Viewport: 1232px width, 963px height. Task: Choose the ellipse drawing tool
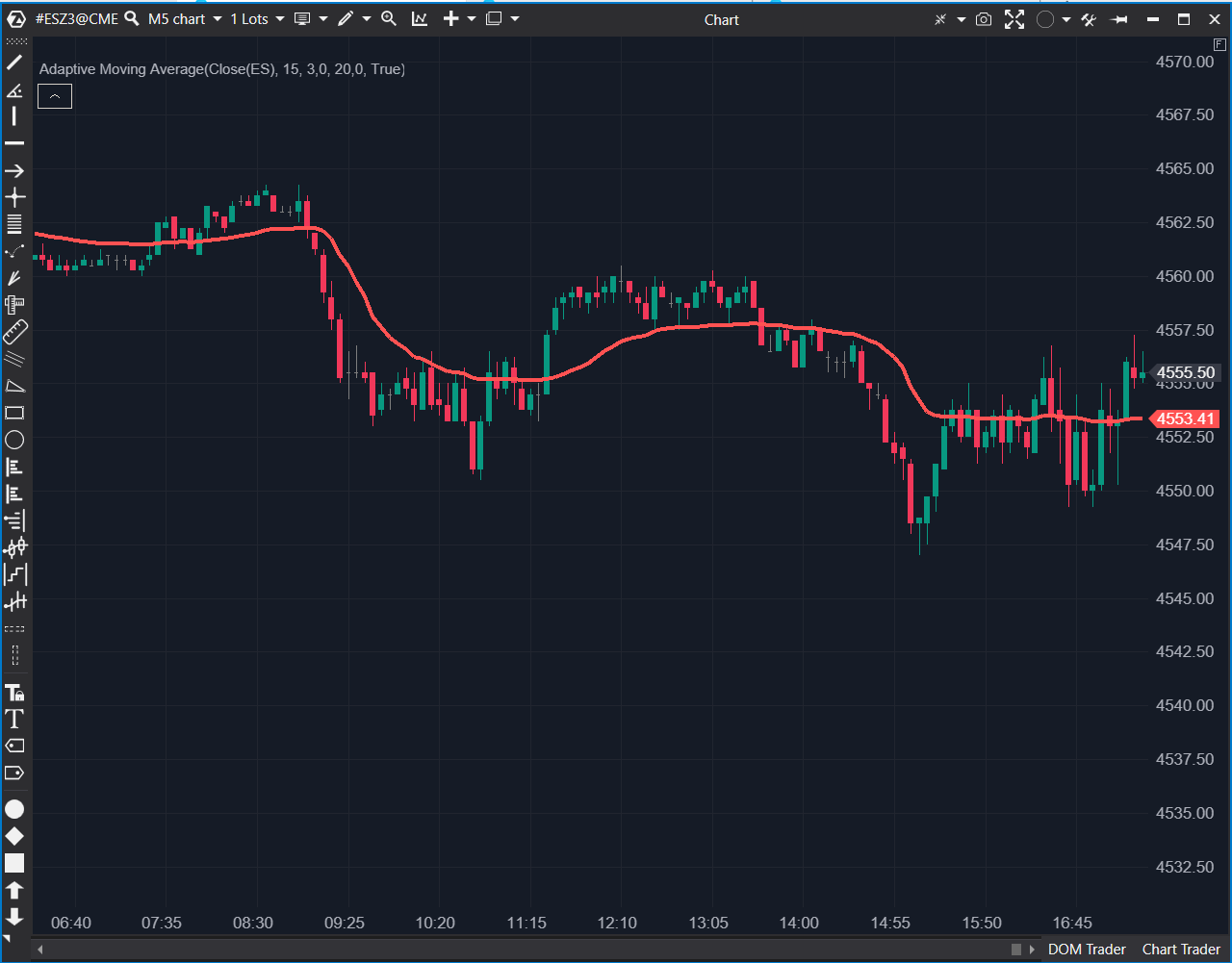click(x=14, y=440)
